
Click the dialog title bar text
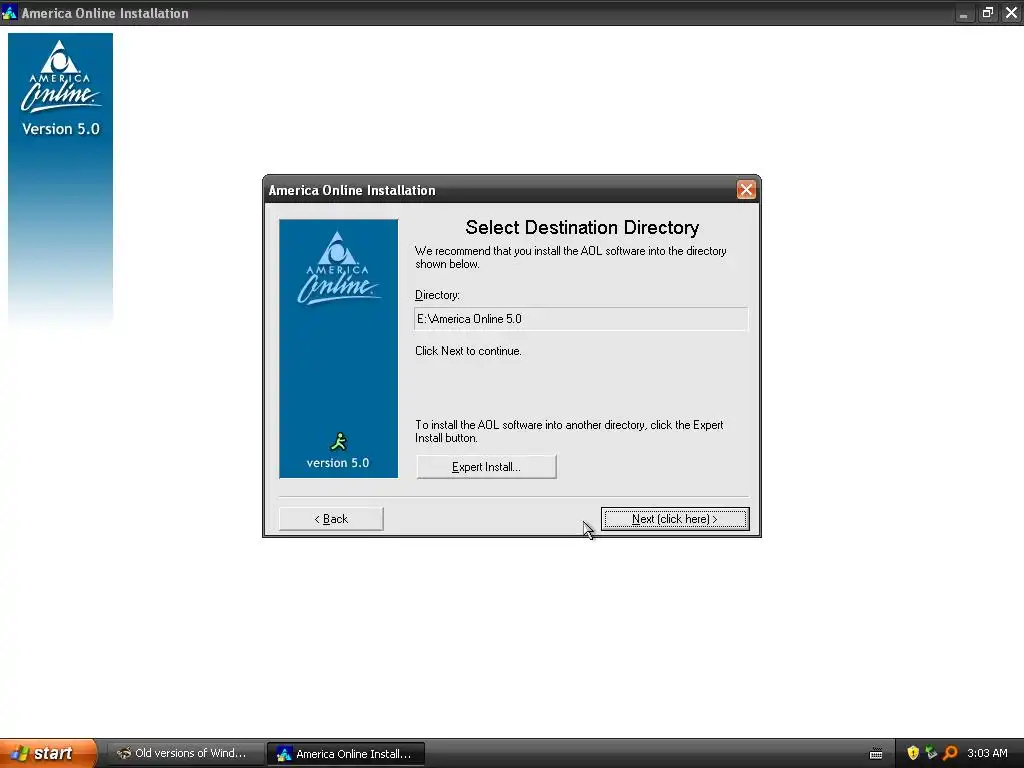(x=352, y=190)
